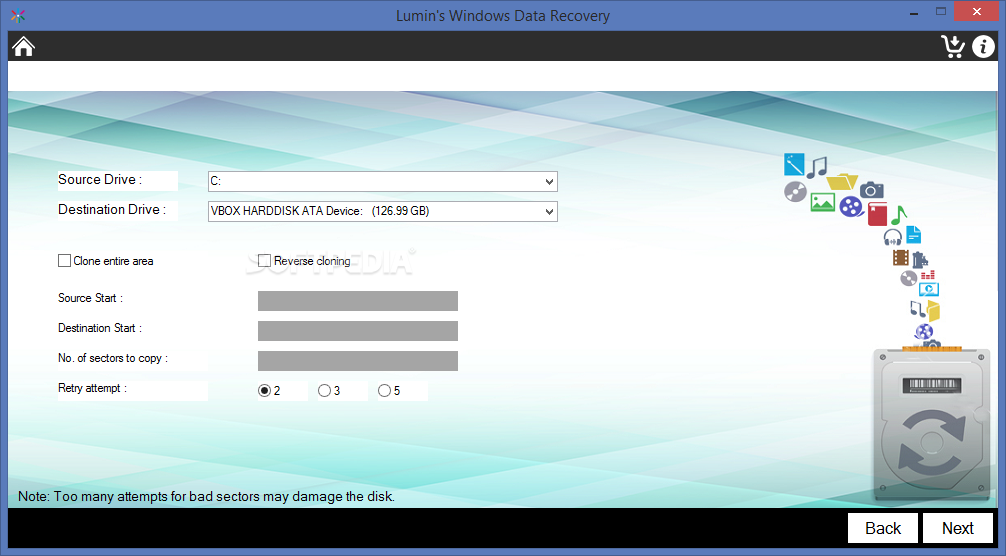This screenshot has width=1006, height=556.
Task: Select retry attempt 2 radio button
Action: pyautogui.click(x=264, y=391)
